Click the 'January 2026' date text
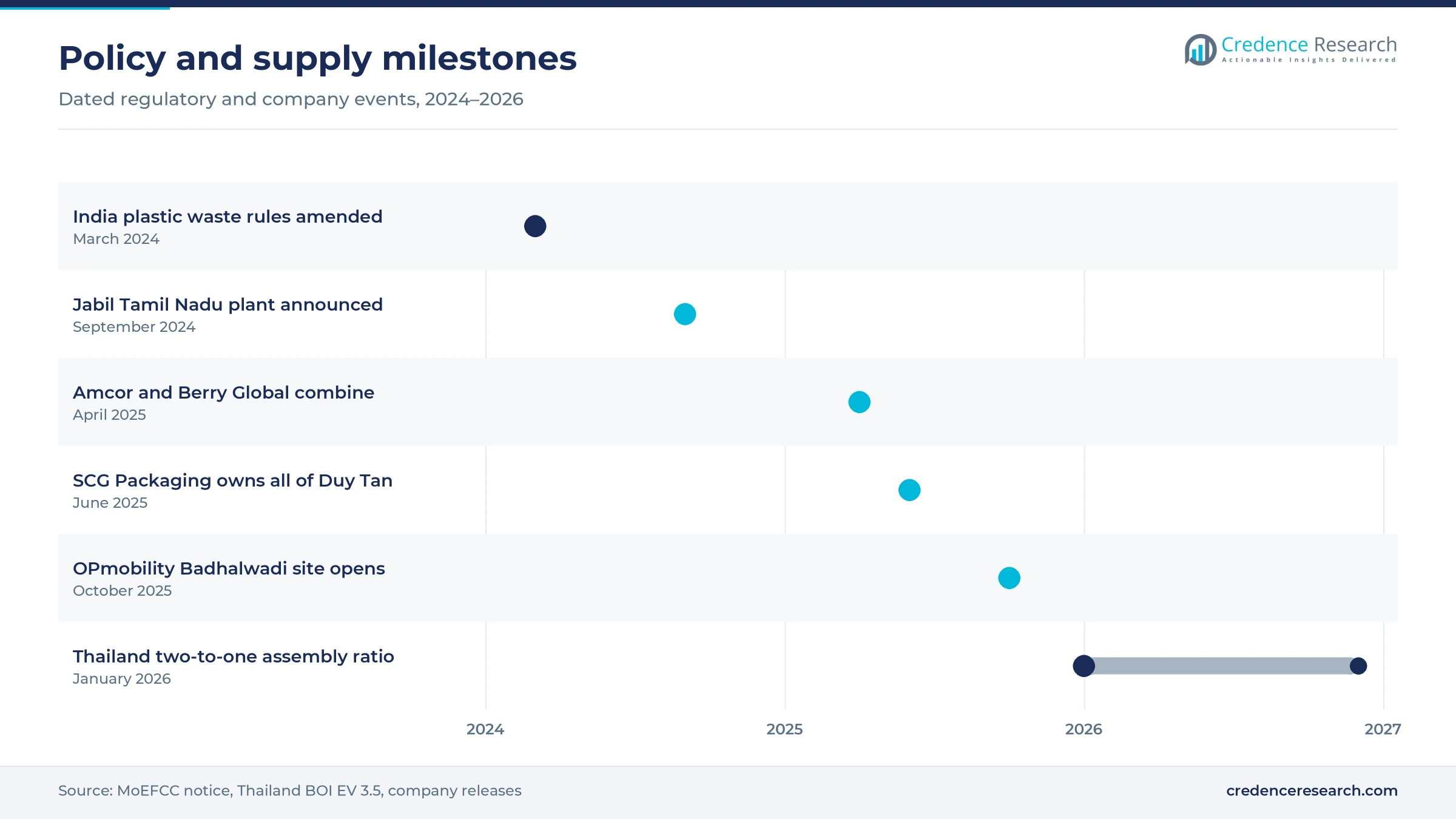Image resolution: width=1456 pixels, height=819 pixels. pos(121,679)
